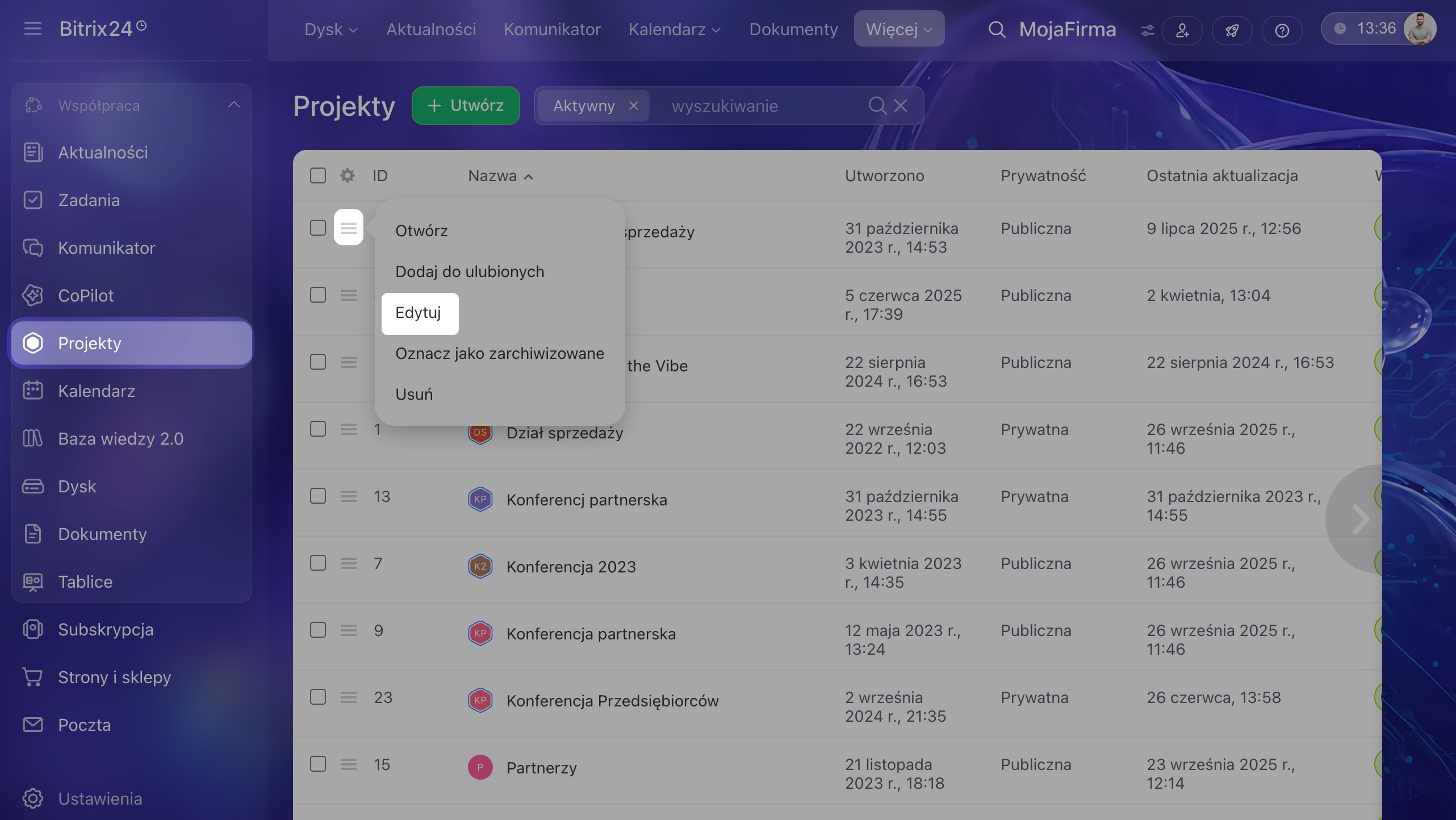Remove the Aktywny filter chip

point(634,106)
